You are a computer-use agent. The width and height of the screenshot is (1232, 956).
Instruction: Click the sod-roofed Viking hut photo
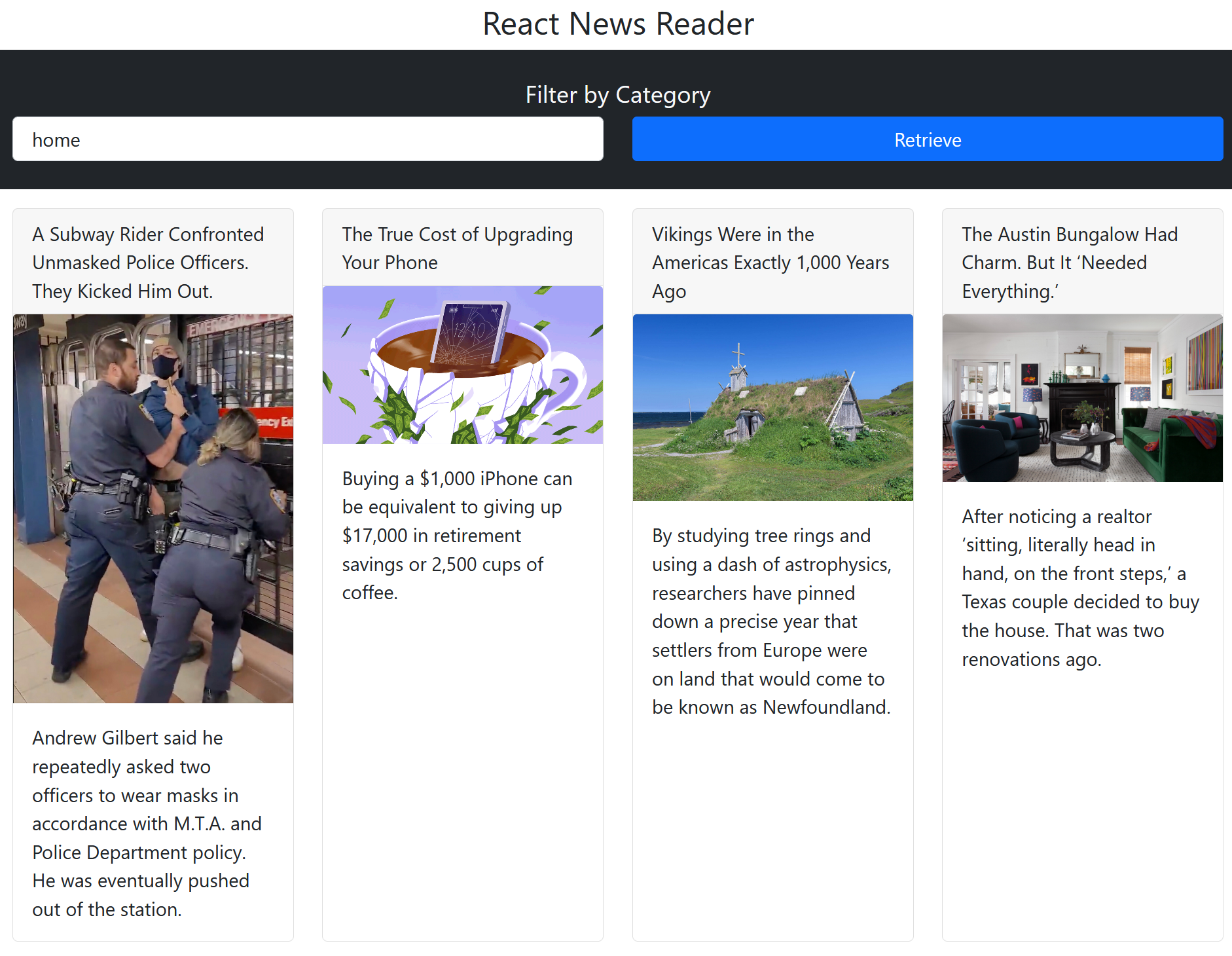(x=772, y=407)
